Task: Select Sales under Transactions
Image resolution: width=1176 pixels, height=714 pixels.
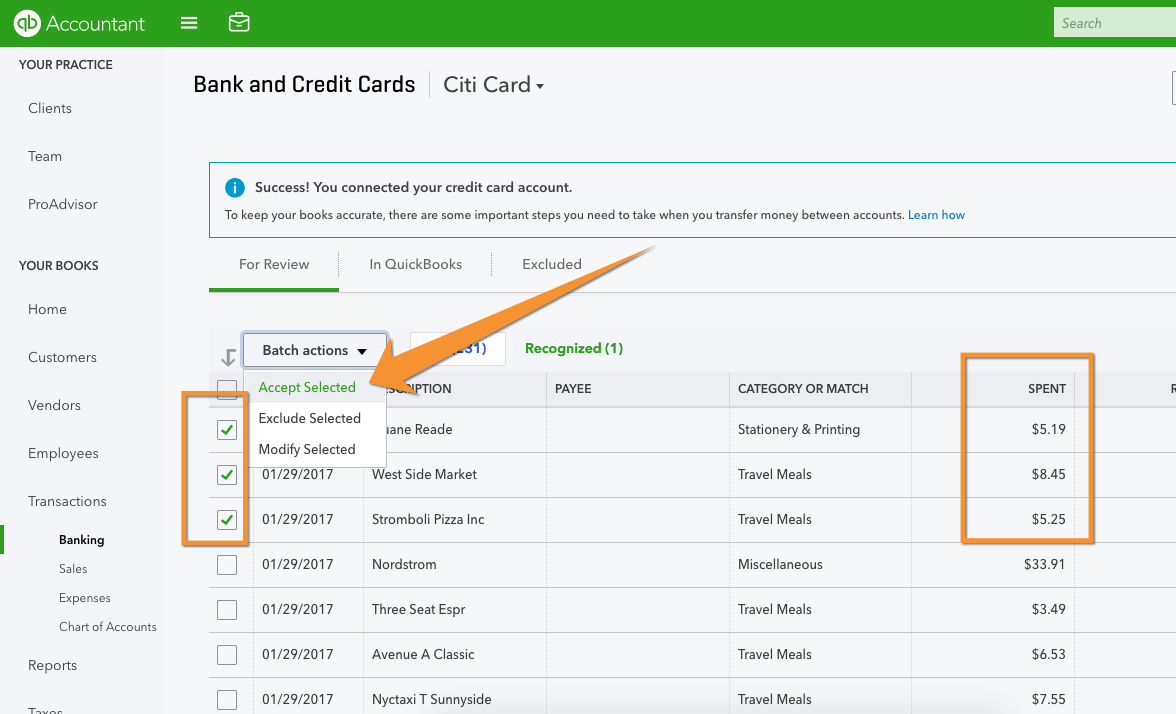Action: pyautogui.click(x=73, y=568)
